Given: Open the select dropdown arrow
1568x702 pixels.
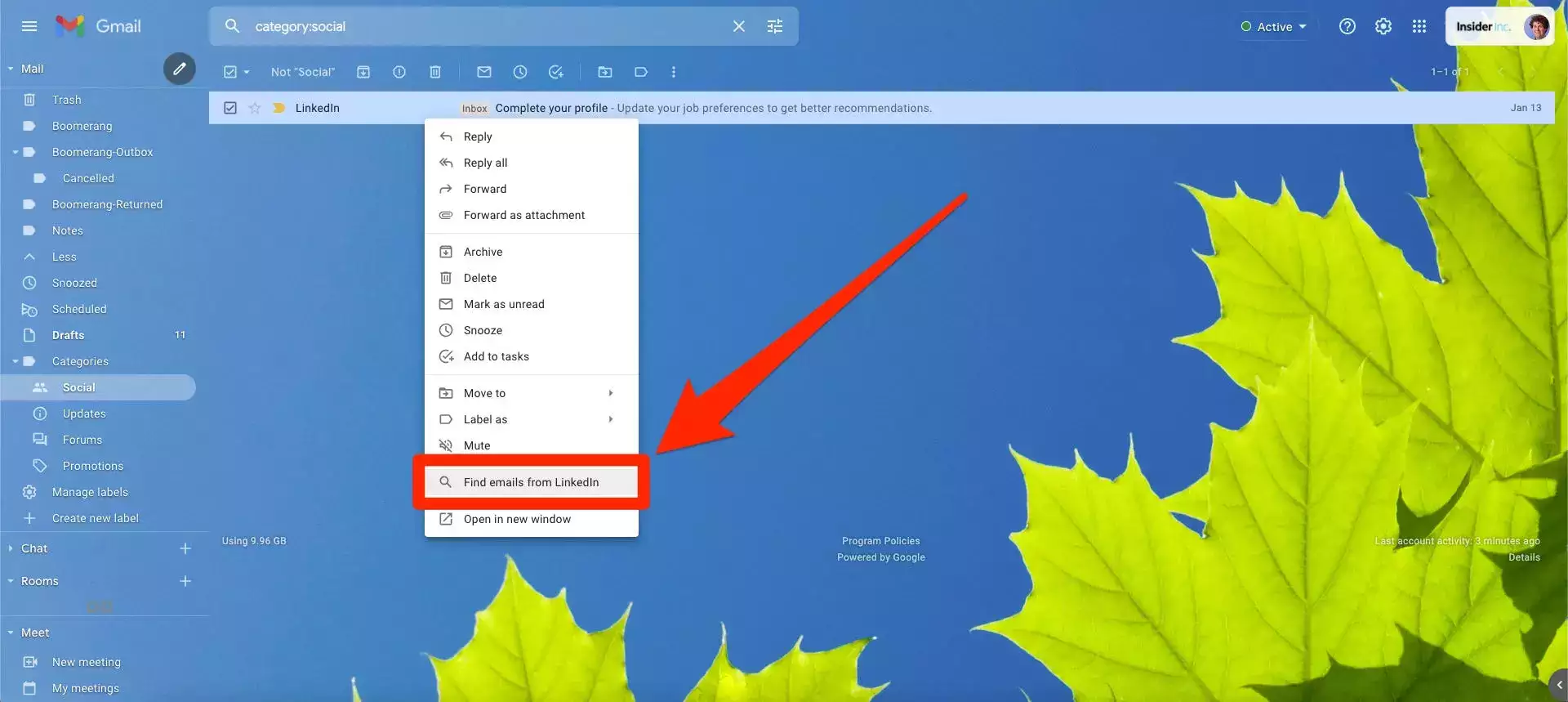Looking at the screenshot, I should 247,72.
